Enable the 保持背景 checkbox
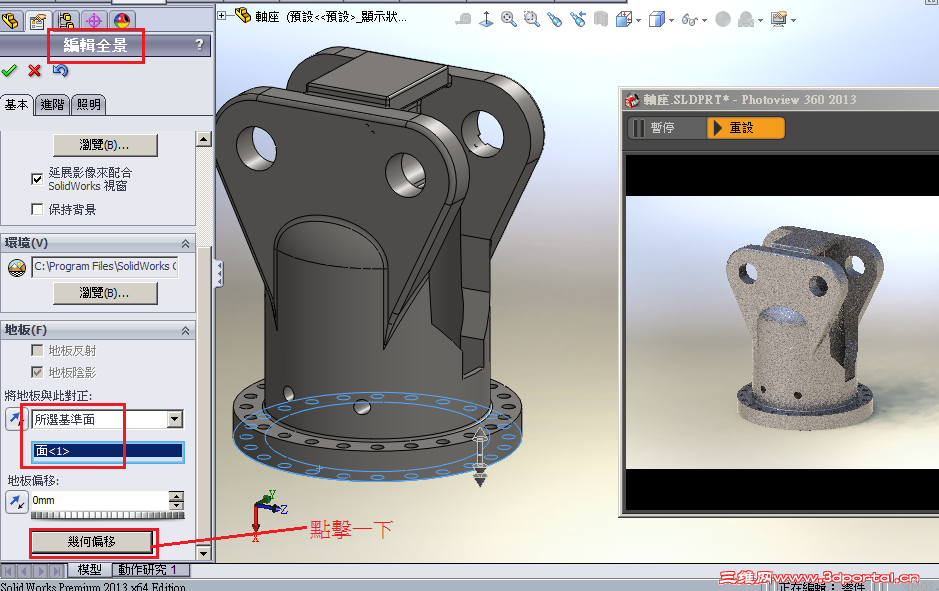This screenshot has width=939, height=591. [x=37, y=209]
